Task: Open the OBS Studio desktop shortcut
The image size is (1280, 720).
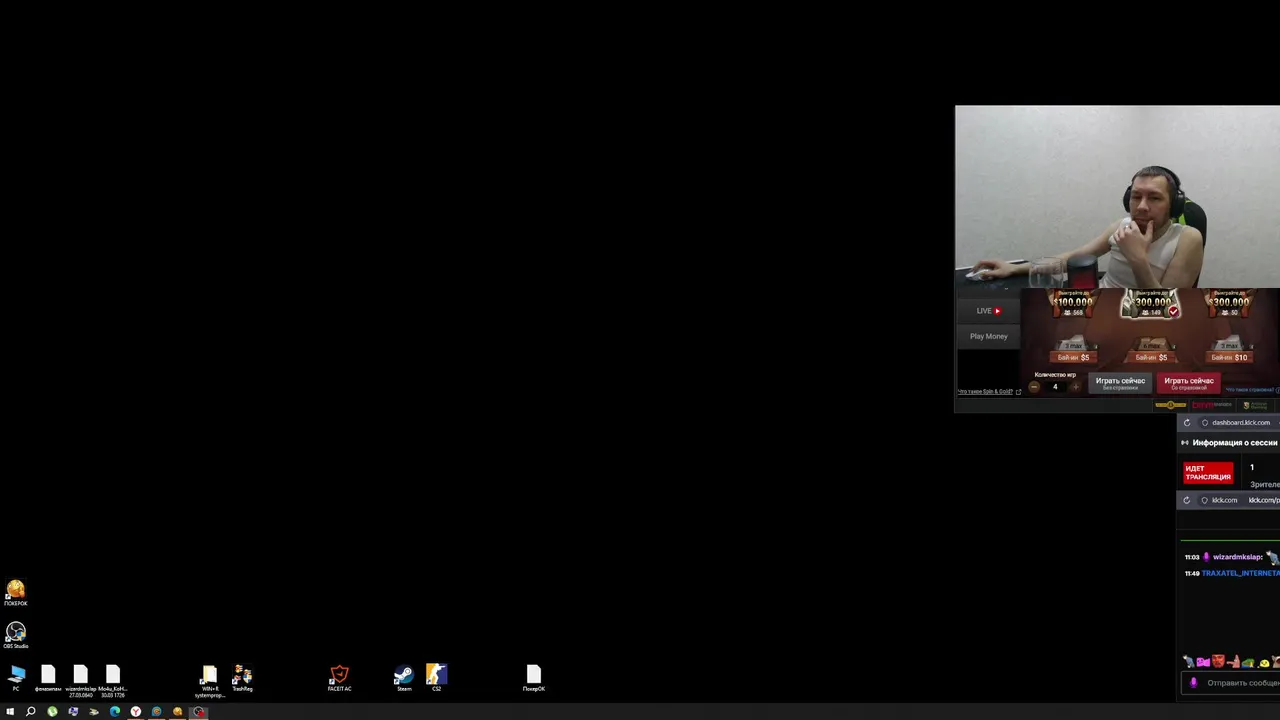Action: (15, 635)
